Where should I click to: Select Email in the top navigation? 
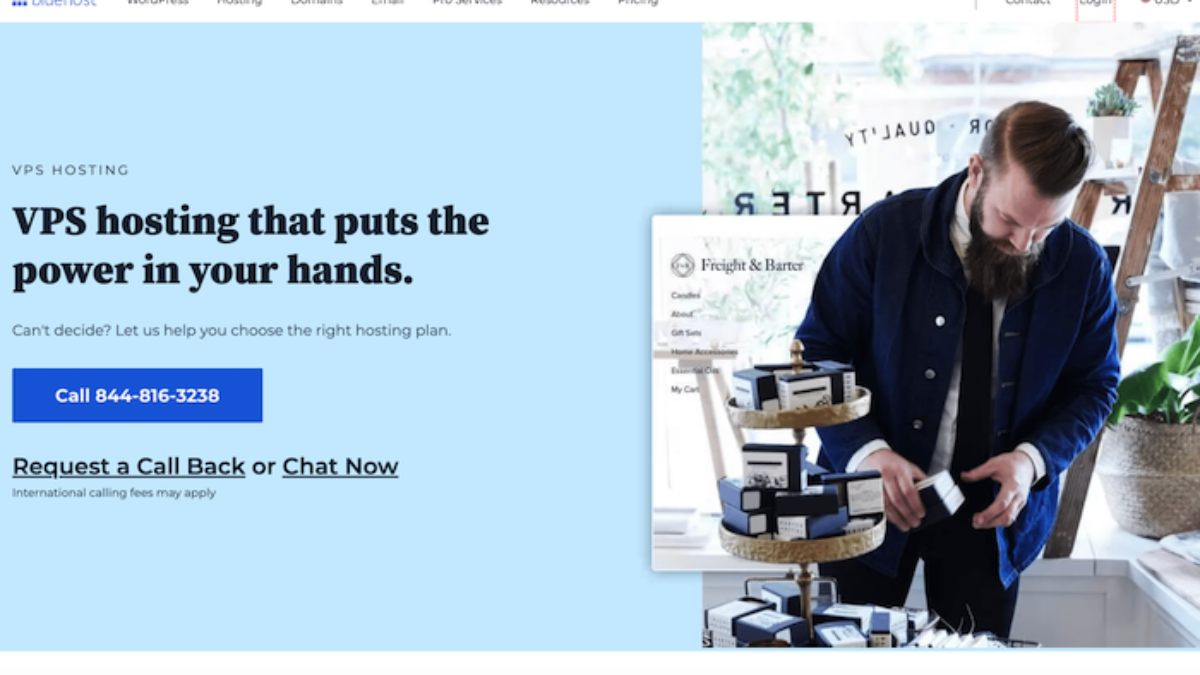(x=387, y=3)
